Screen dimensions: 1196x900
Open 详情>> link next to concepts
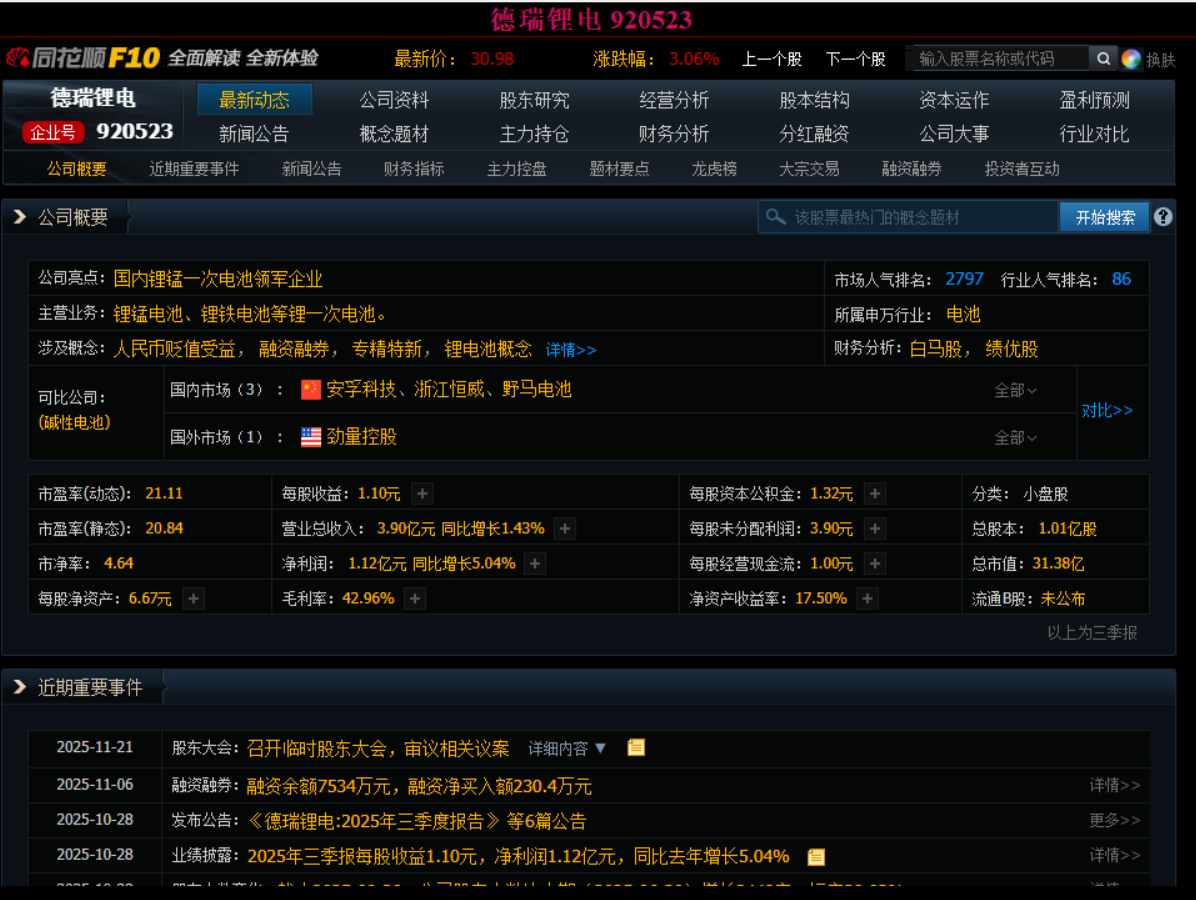coord(571,350)
